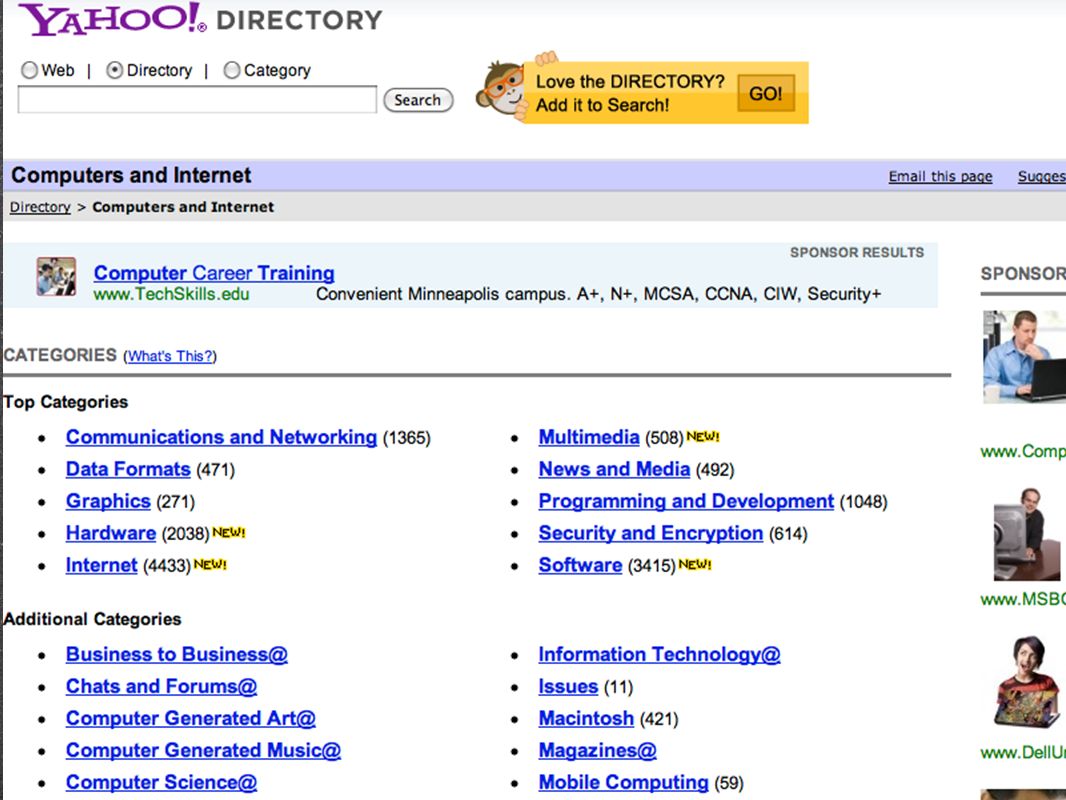Click the What's This? link

click(x=171, y=355)
